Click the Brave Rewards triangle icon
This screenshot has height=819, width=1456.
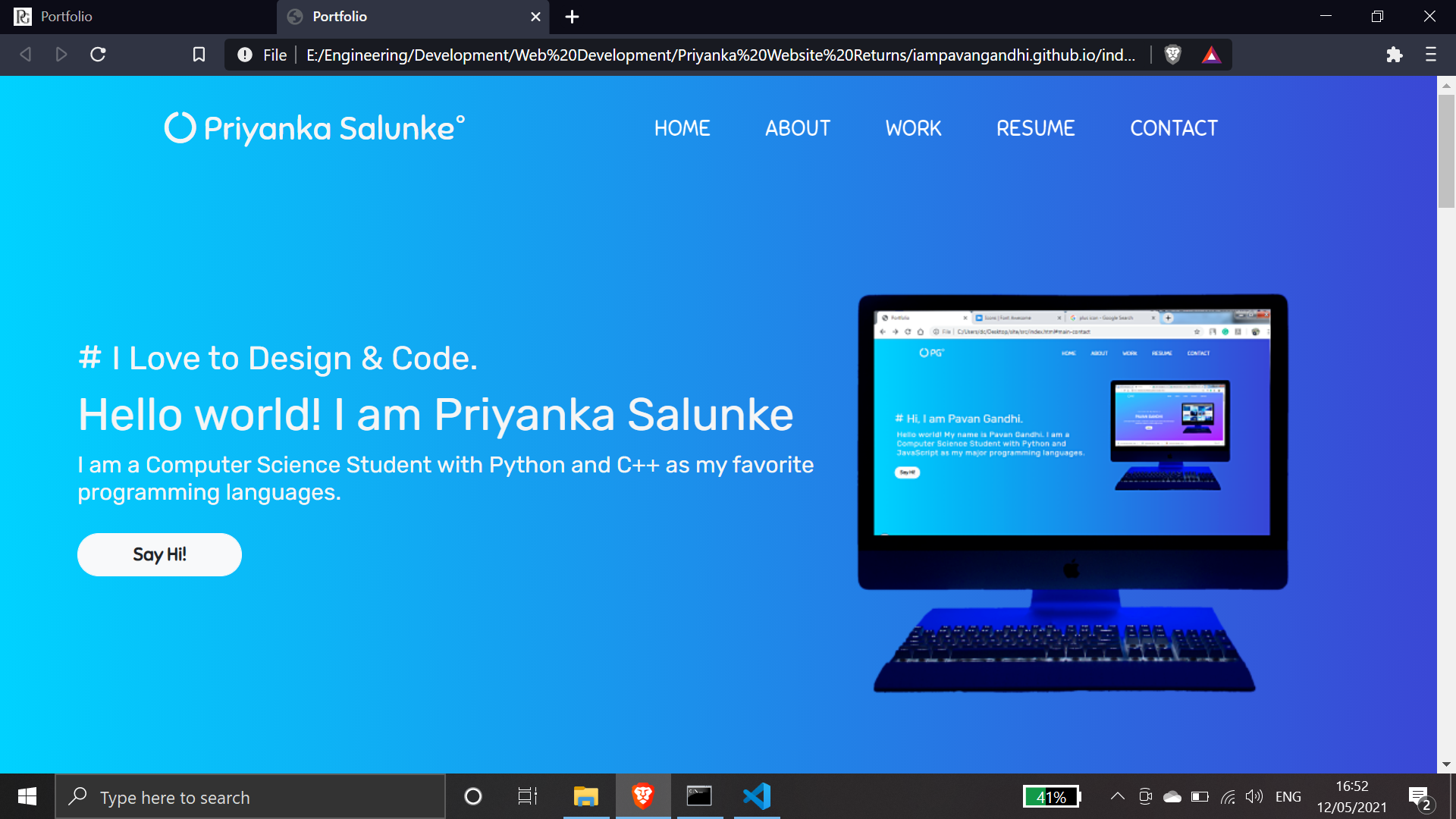[1211, 55]
